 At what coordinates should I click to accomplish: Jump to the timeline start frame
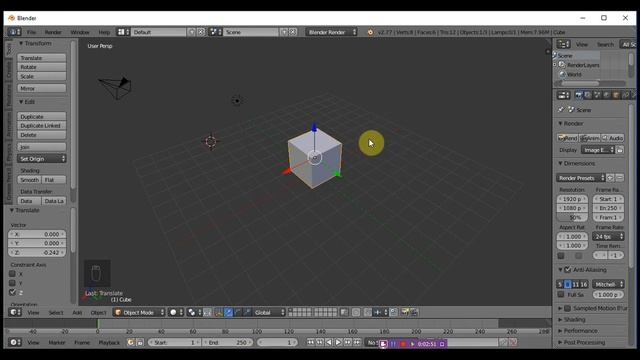pyautogui.click(x=311, y=342)
